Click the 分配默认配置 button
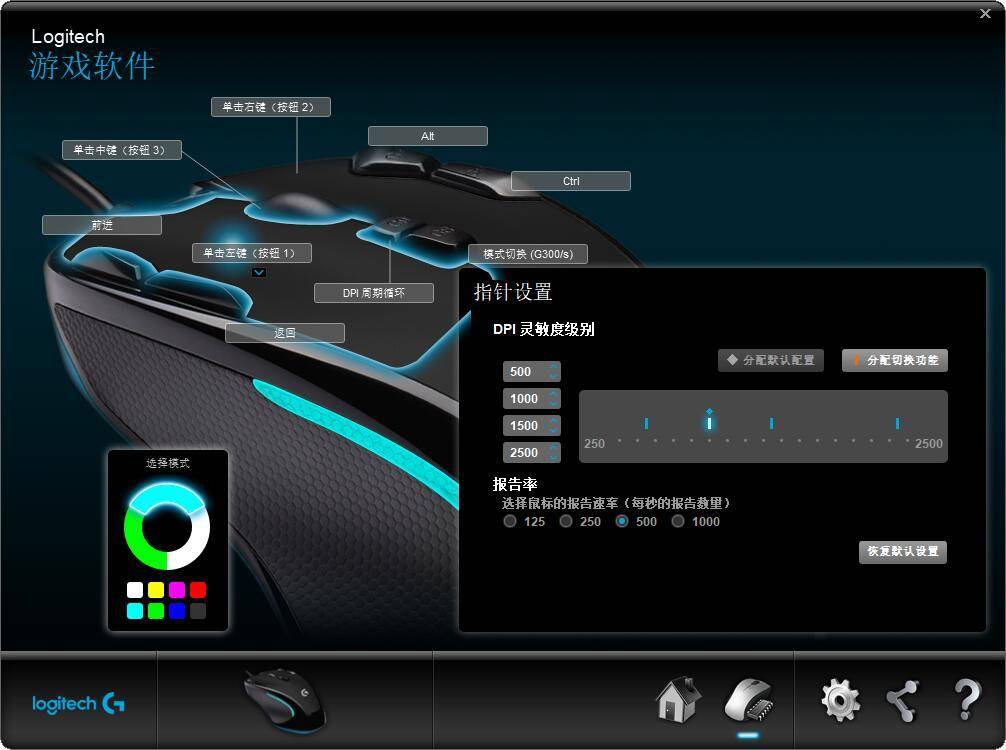The image size is (1006, 750). click(771, 360)
